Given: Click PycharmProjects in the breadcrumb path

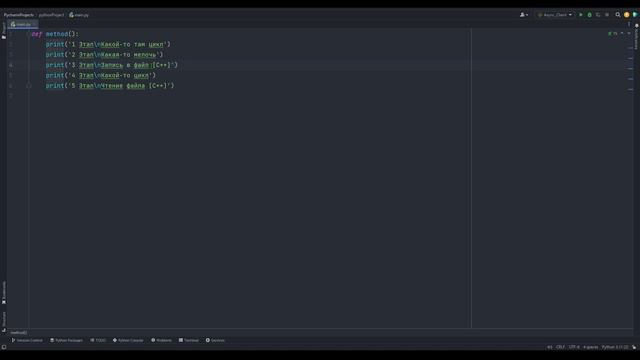Looking at the screenshot, I should [x=19, y=15].
